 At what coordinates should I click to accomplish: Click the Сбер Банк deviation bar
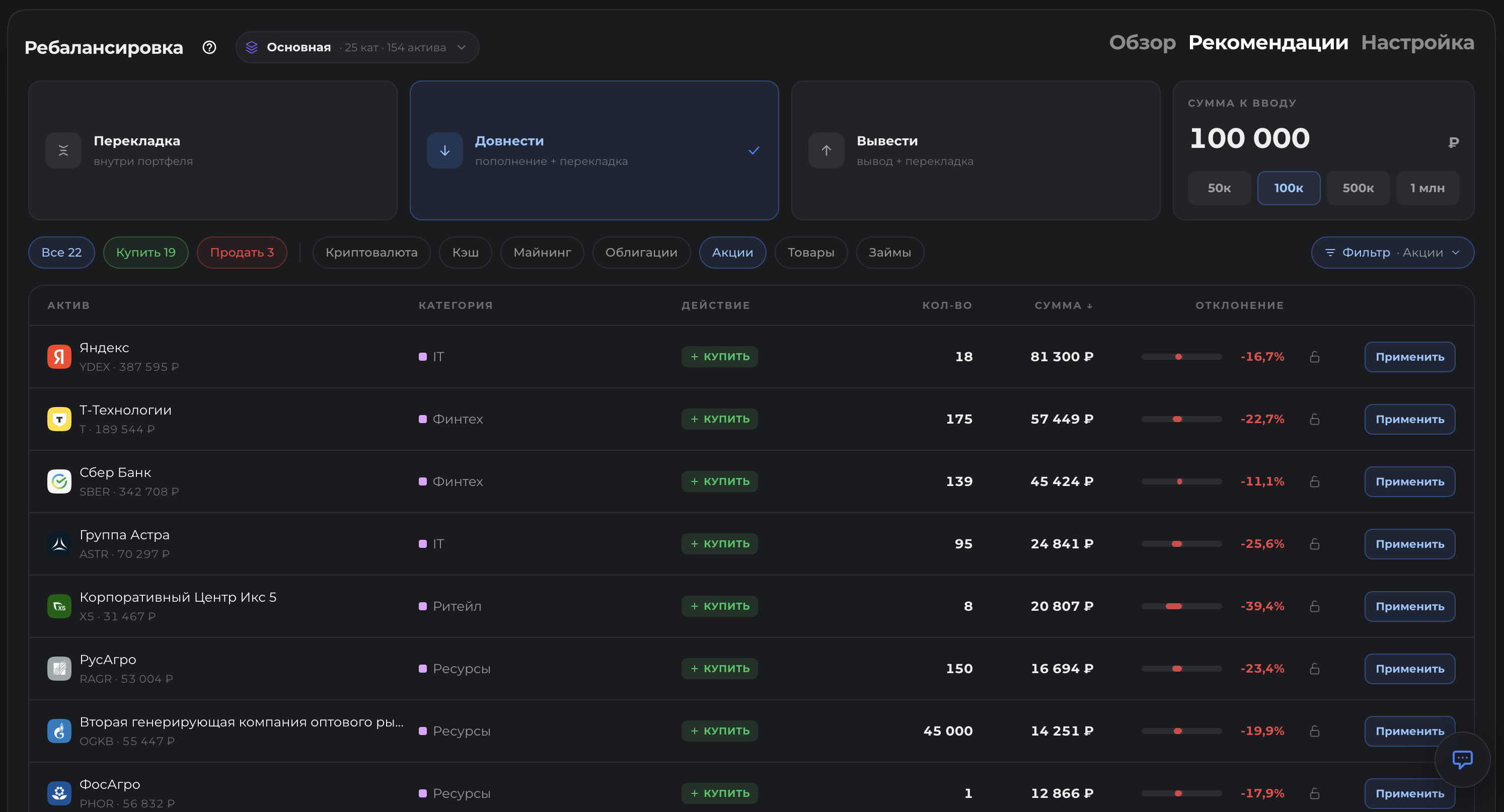pos(1181,481)
